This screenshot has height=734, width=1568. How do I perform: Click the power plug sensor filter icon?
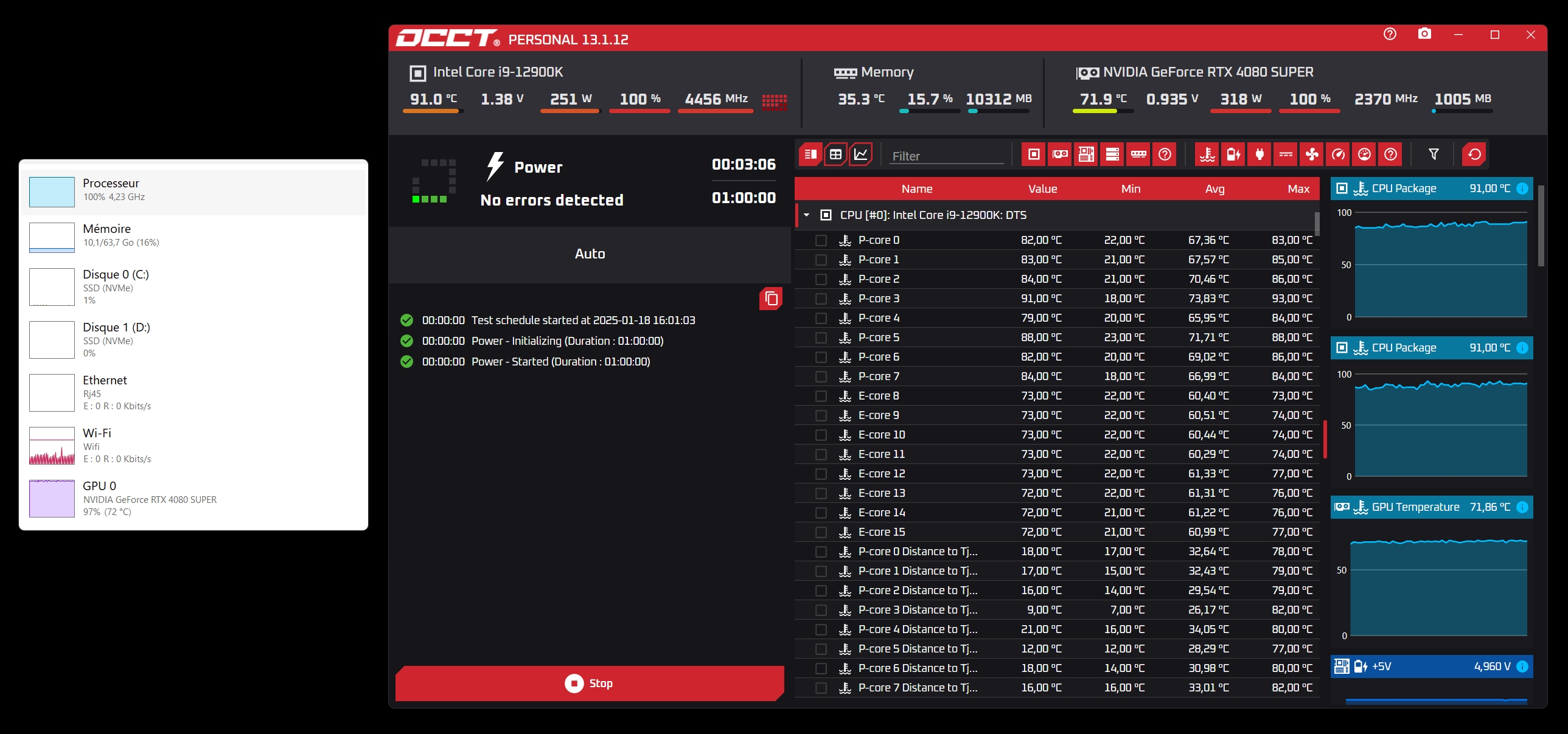(1260, 154)
